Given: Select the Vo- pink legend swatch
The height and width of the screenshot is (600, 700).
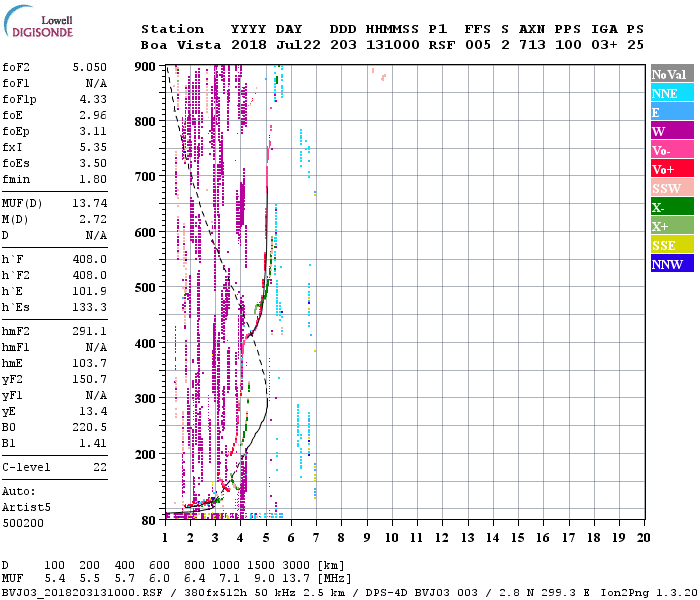Looking at the screenshot, I should [672, 150].
